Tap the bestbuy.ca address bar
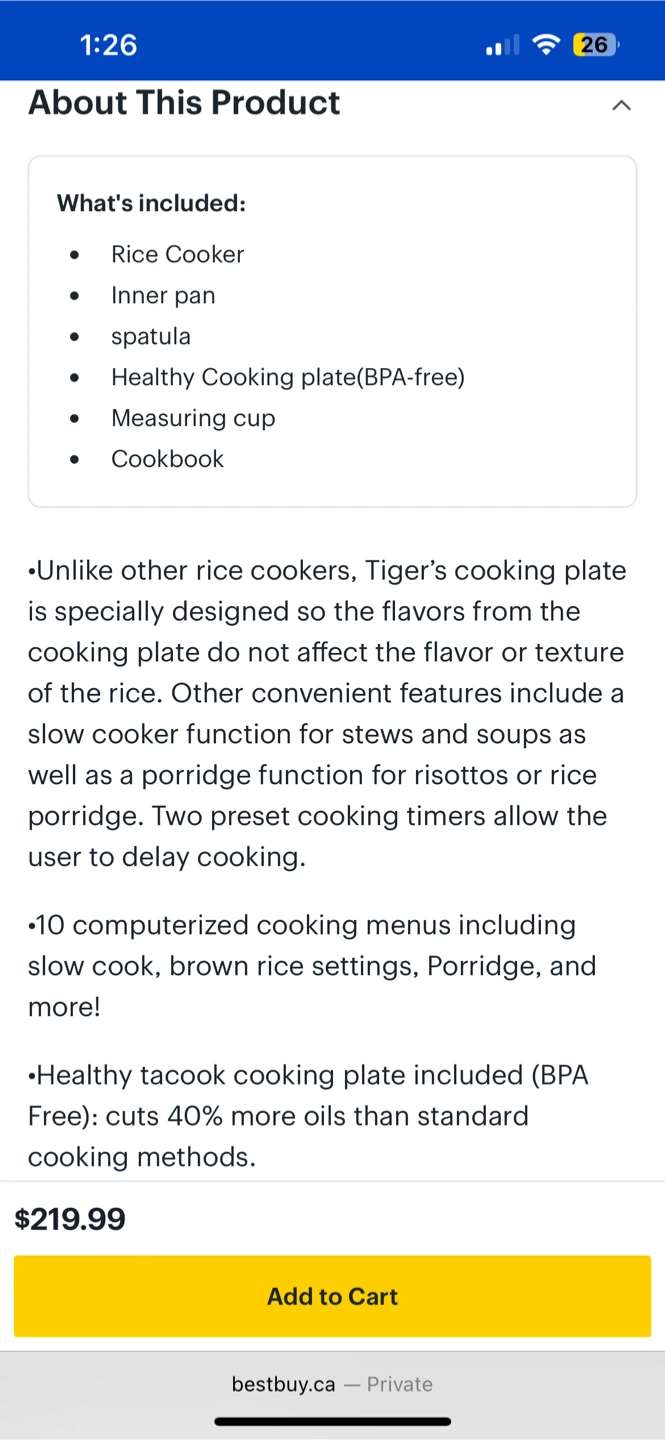665x1440 pixels. [x=332, y=1384]
